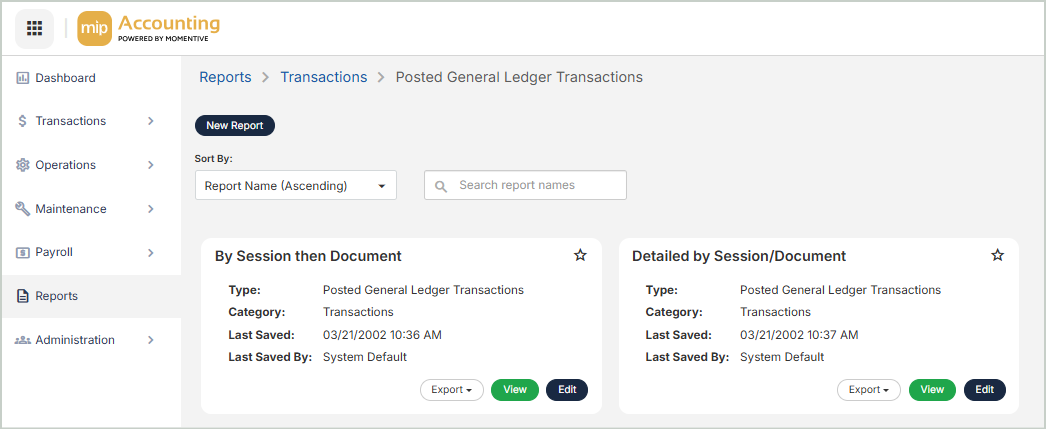Click the New Report button
Screen dimensions: 1046x429
click(234, 126)
